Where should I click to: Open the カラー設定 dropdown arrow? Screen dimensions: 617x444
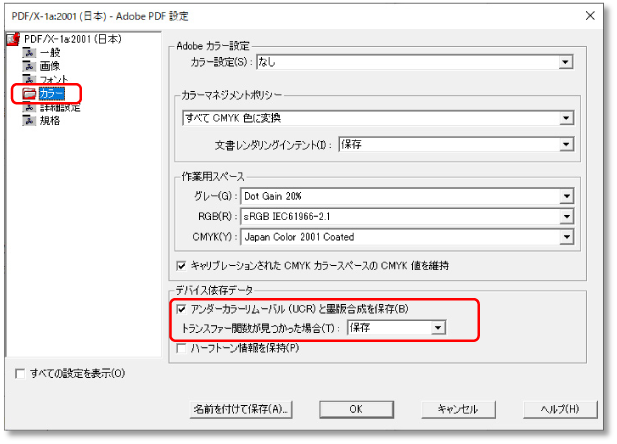point(565,62)
